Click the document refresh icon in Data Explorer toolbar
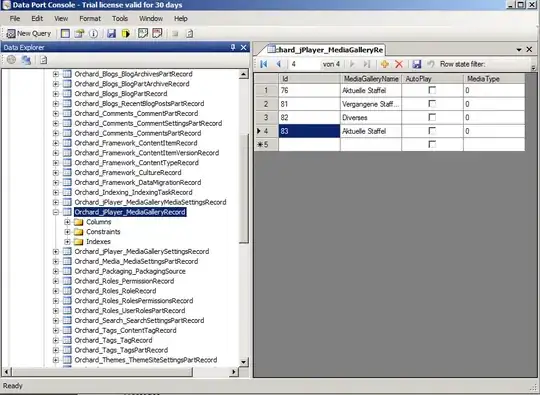This screenshot has width=540, height=395. [43, 60]
